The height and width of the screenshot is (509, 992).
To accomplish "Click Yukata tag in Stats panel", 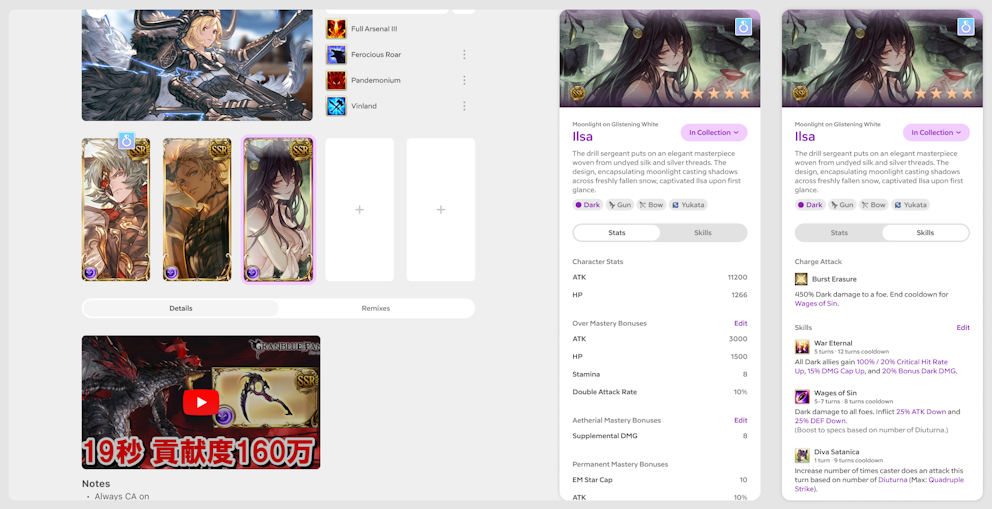I will (x=688, y=205).
